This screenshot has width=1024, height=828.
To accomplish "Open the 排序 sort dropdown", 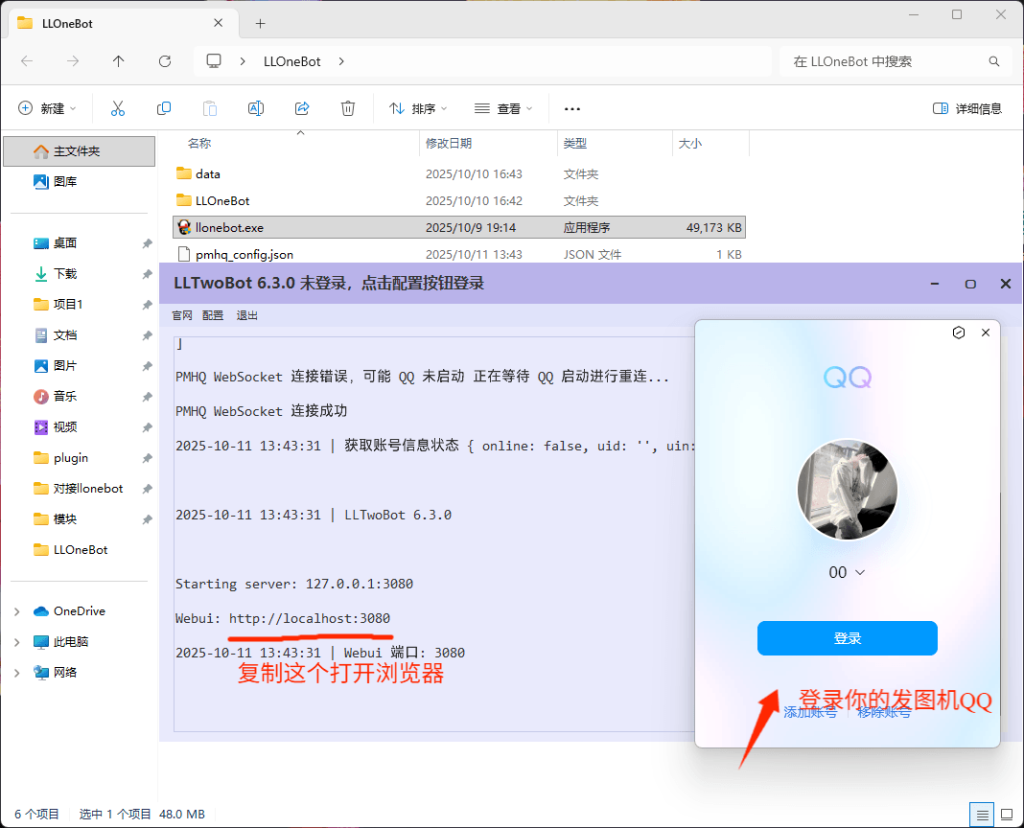I will (x=418, y=108).
